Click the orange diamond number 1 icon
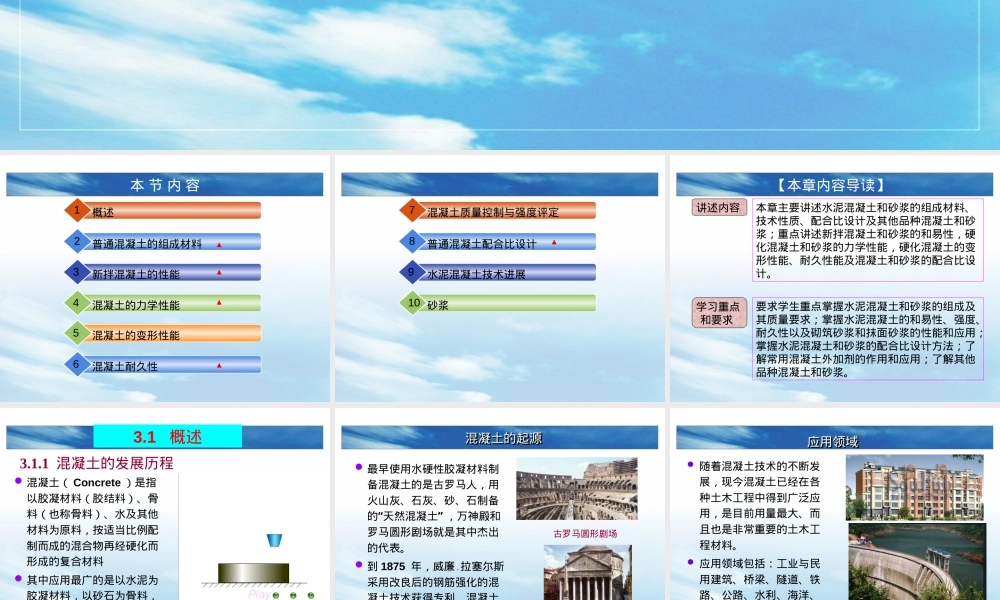Viewport: 1000px width, 600px height. click(x=77, y=210)
